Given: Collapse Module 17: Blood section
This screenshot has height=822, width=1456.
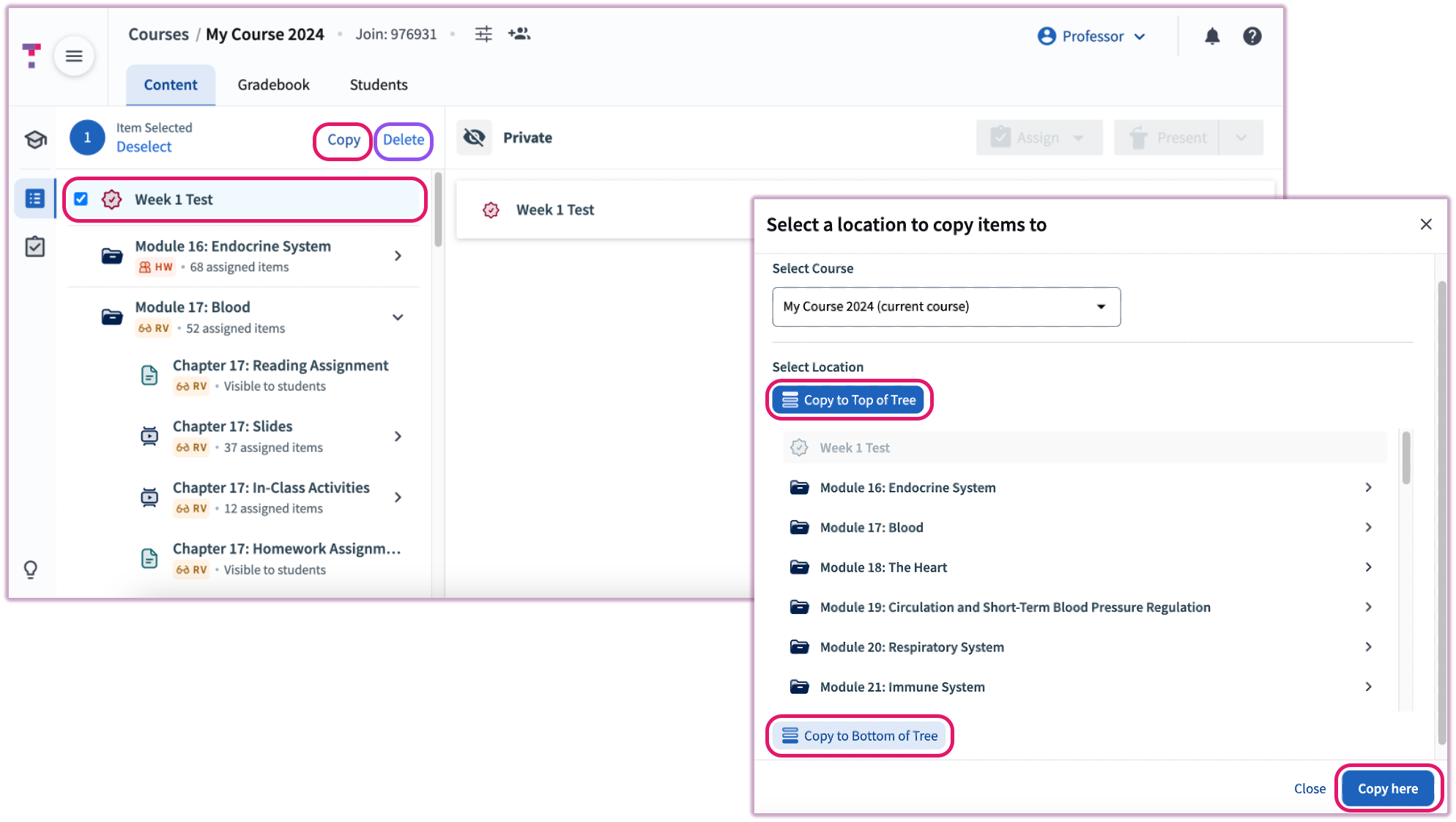Looking at the screenshot, I should point(398,317).
